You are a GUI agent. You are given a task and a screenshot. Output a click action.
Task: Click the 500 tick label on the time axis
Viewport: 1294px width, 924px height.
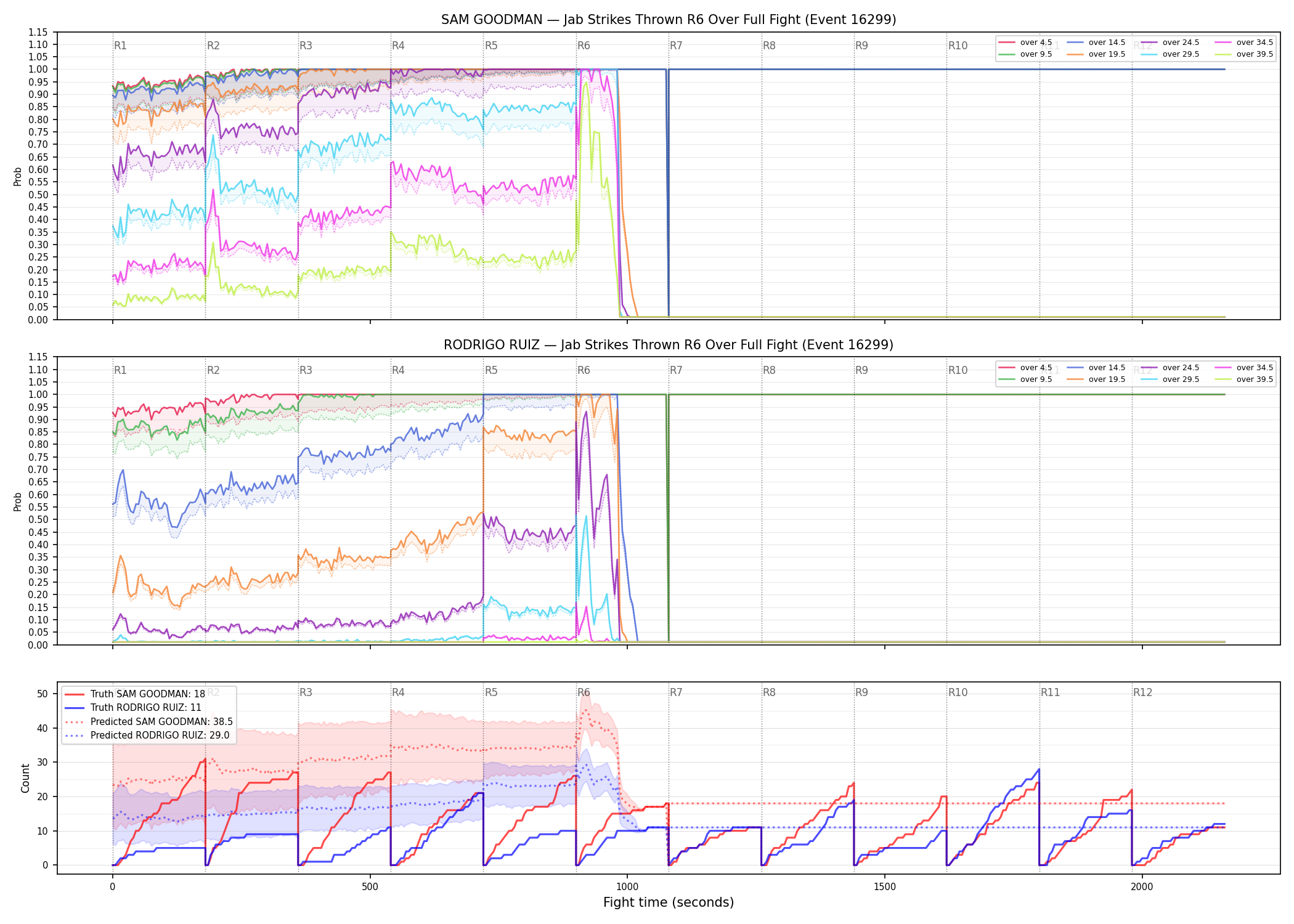point(370,887)
